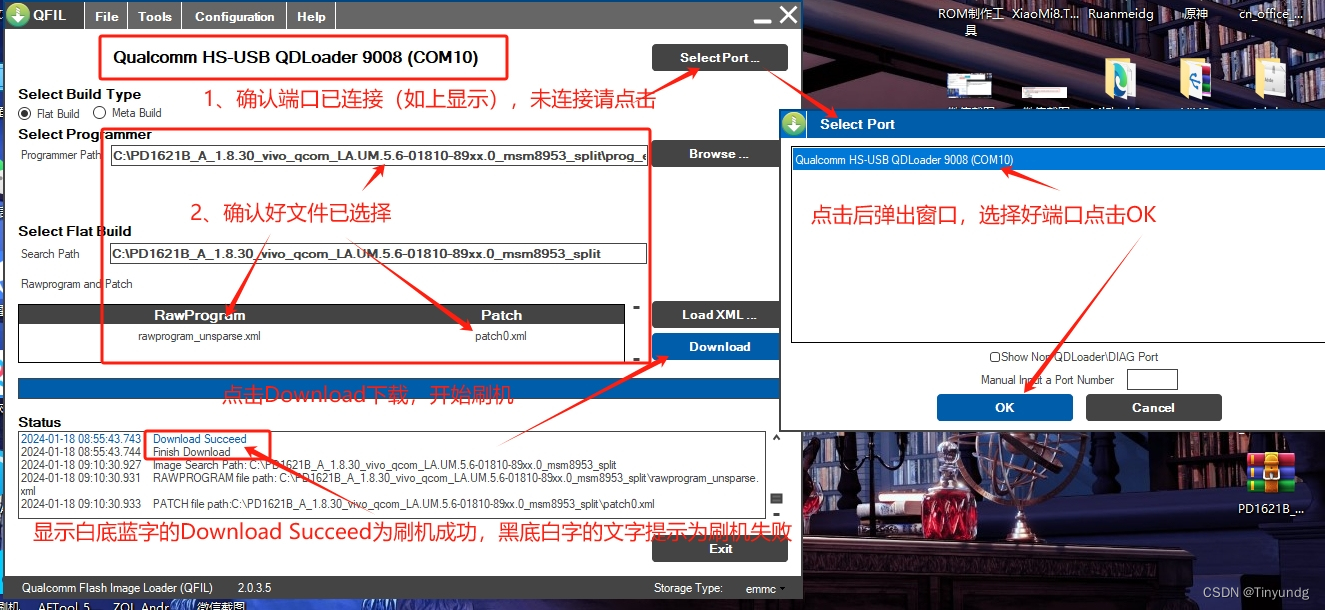The image size is (1325, 610).
Task: Open the ROM制作工具 desktop item
Action: pyautogui.click(x=971, y=21)
